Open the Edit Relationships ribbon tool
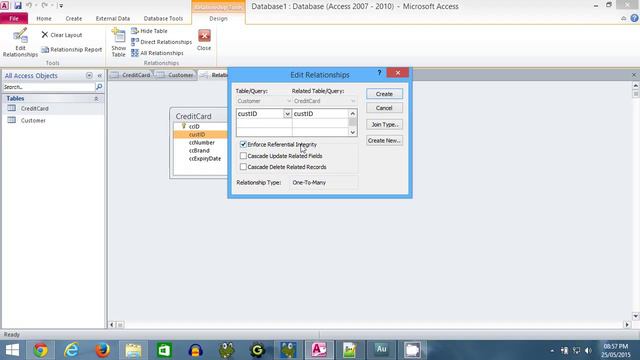 20,43
